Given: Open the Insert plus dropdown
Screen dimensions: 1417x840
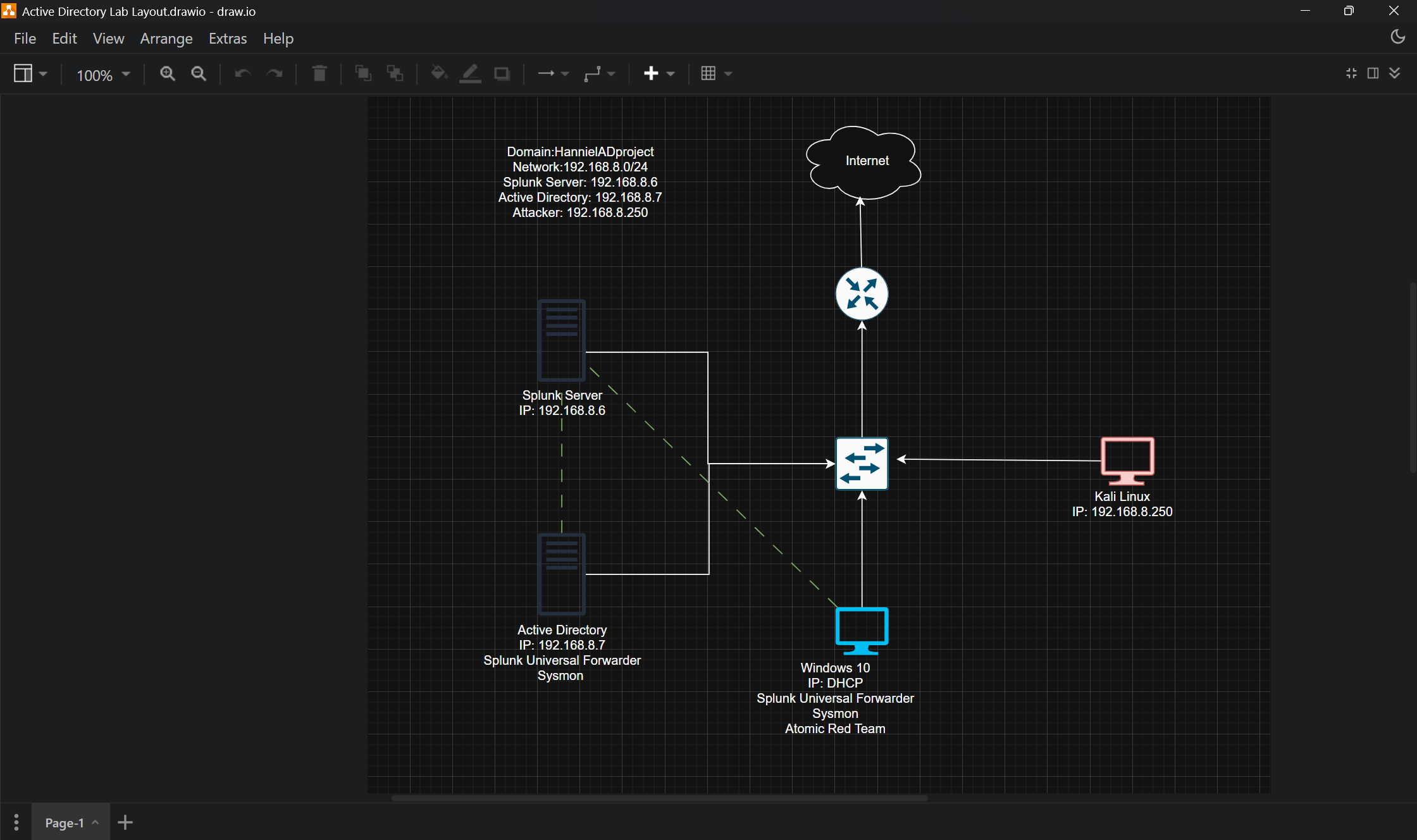Looking at the screenshot, I should 659,74.
